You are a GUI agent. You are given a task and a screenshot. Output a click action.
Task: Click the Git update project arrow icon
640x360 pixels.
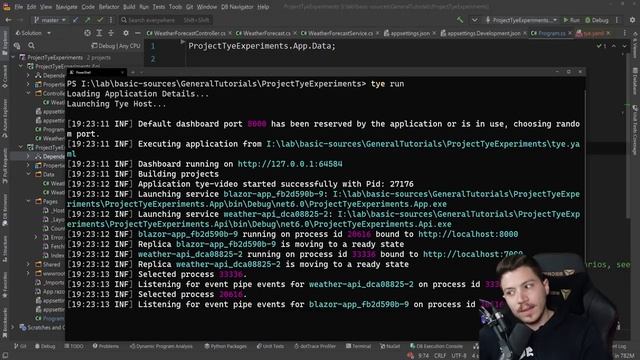point(75,20)
